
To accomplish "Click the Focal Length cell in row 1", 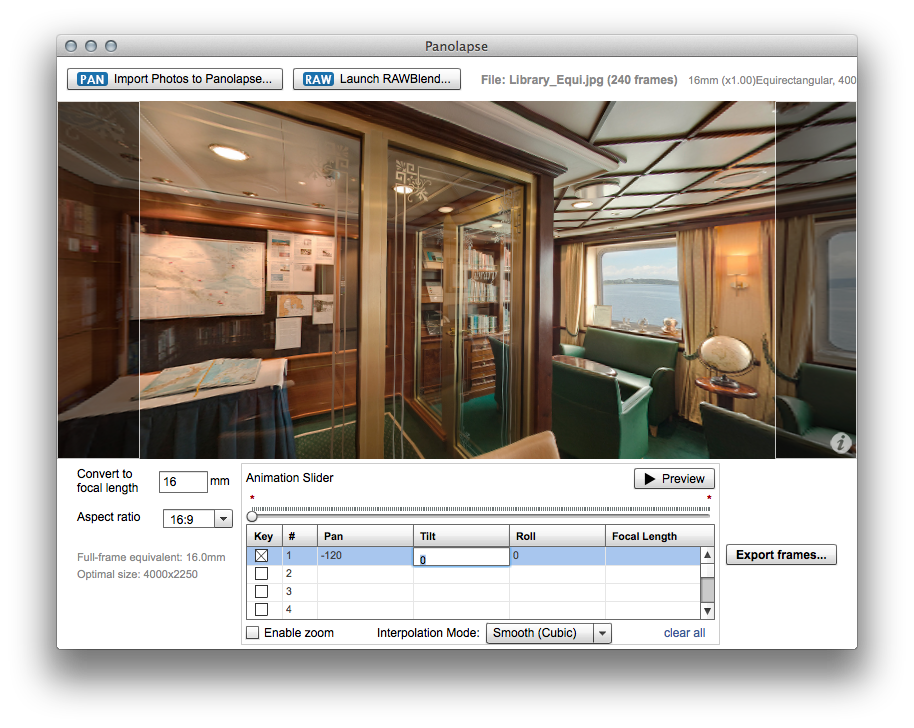I will point(653,556).
